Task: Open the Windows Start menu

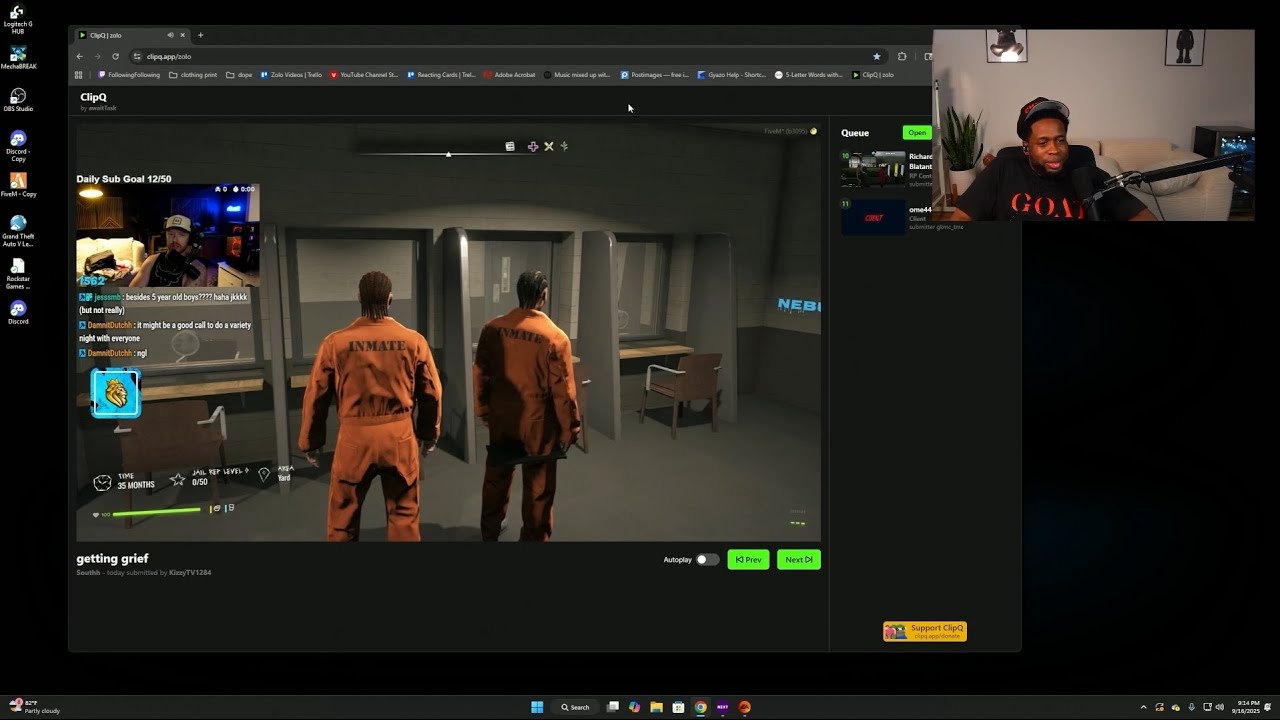Action: (537, 707)
